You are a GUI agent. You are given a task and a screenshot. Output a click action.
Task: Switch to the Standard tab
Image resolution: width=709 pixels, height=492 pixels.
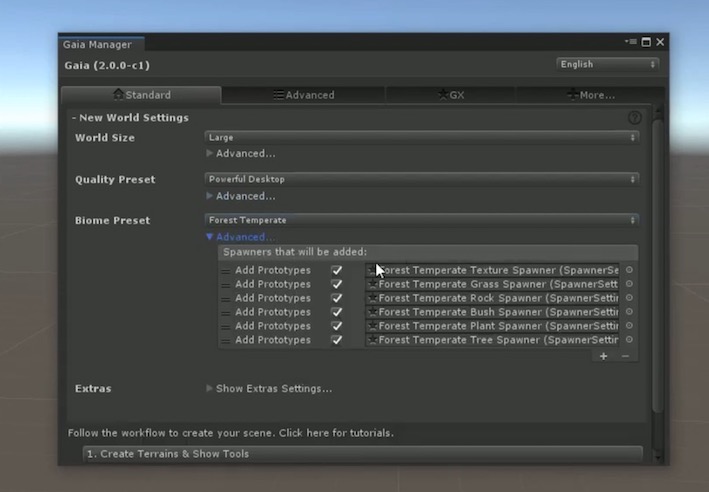click(x=141, y=95)
